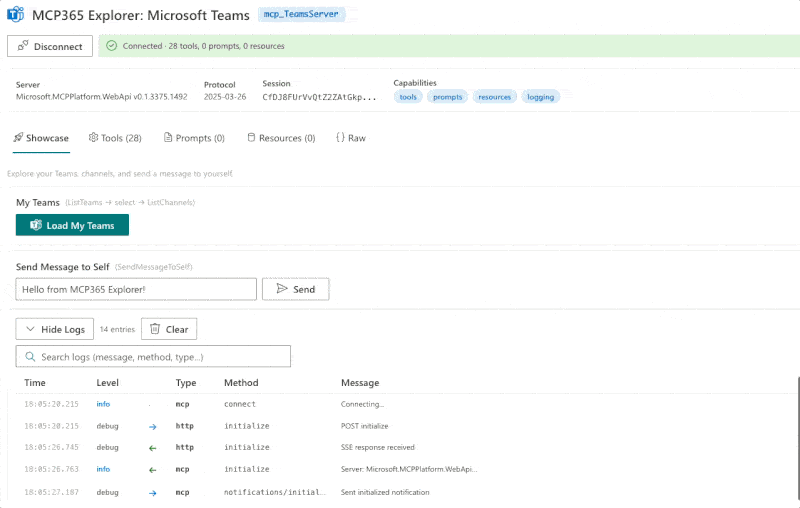Click incoming arrow icon in SSE response row
The height and width of the screenshot is (508, 800).
[153, 448]
